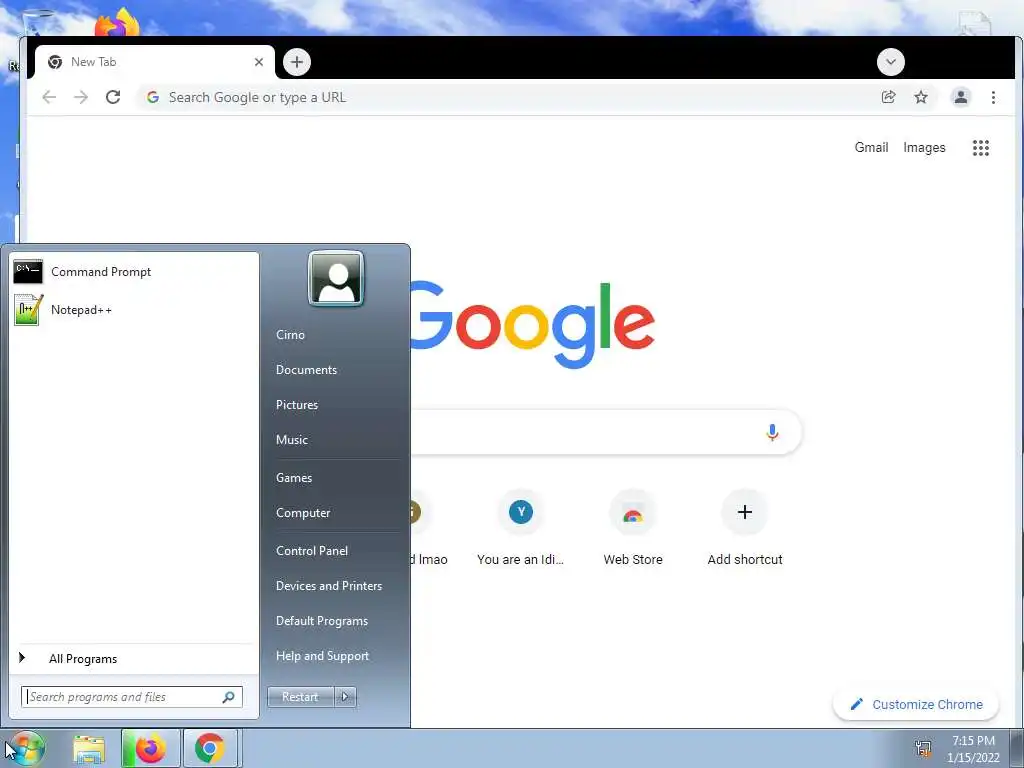Click the voice search microphone
The image size is (1024, 768).
click(x=772, y=432)
